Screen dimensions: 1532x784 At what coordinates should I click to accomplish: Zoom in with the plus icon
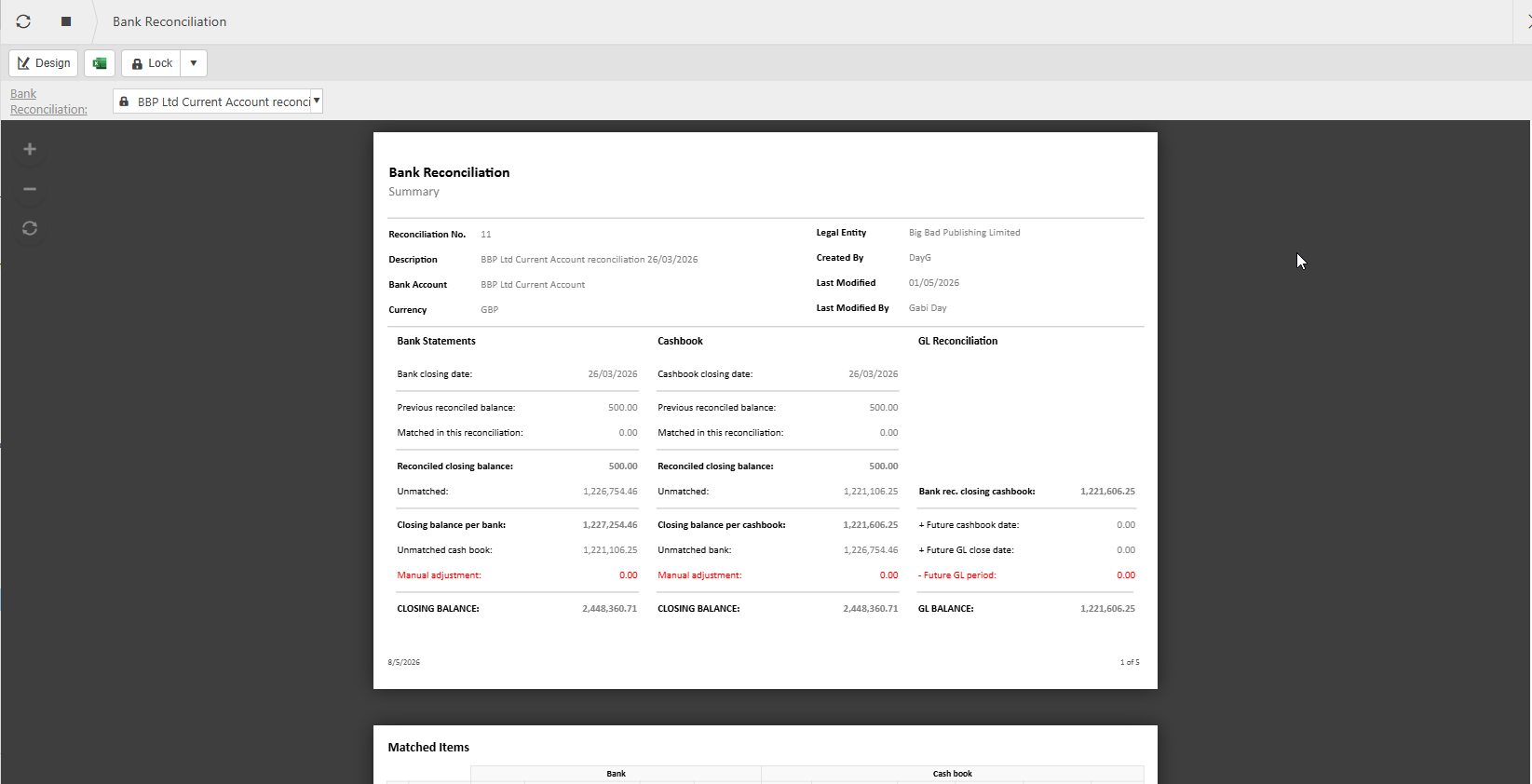30,149
